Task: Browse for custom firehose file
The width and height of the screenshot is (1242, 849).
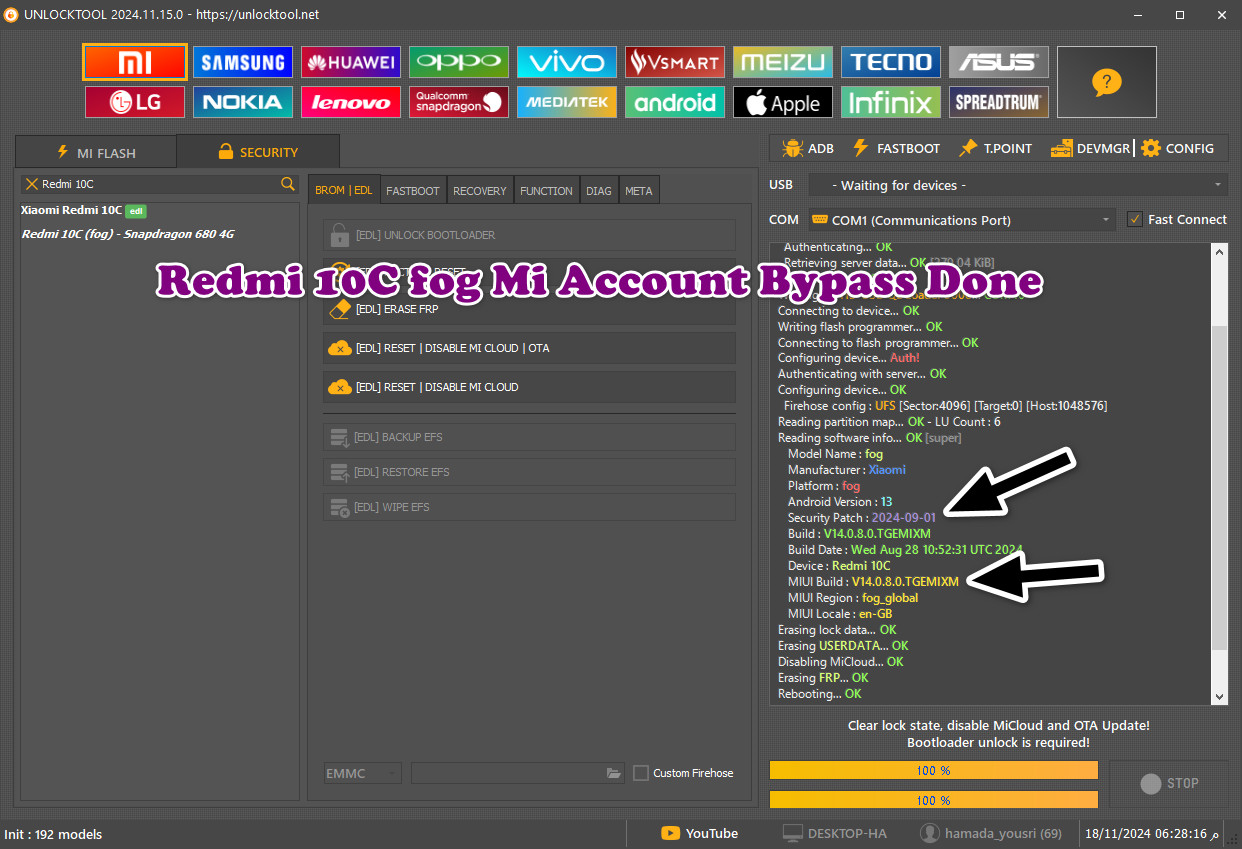Action: tap(614, 773)
